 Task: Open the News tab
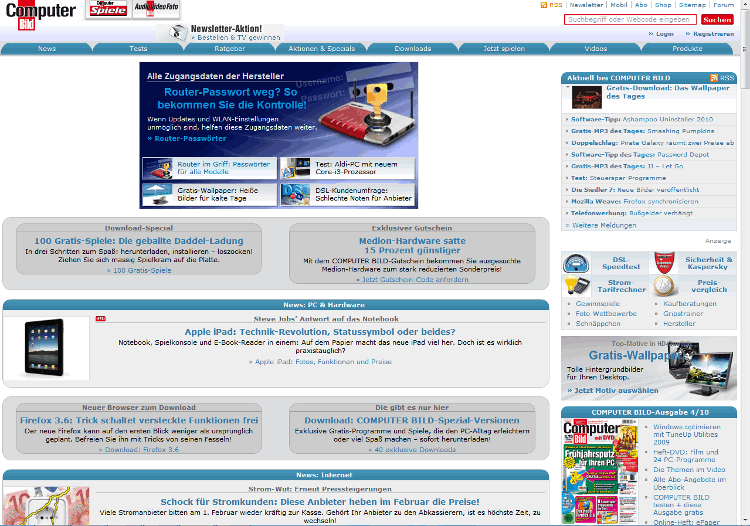click(x=46, y=48)
